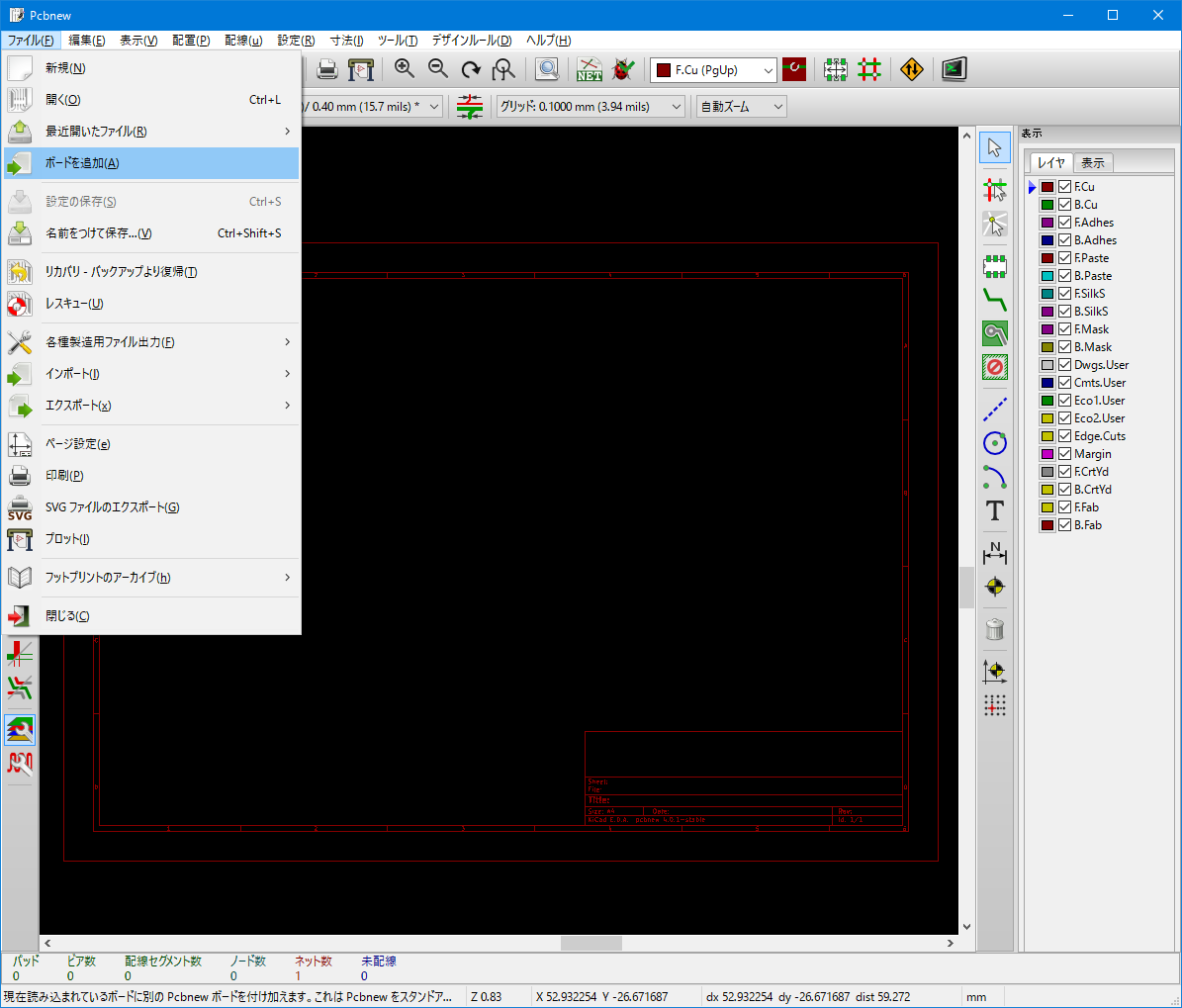
Task: Select the draw arc tool
Action: tap(995, 477)
